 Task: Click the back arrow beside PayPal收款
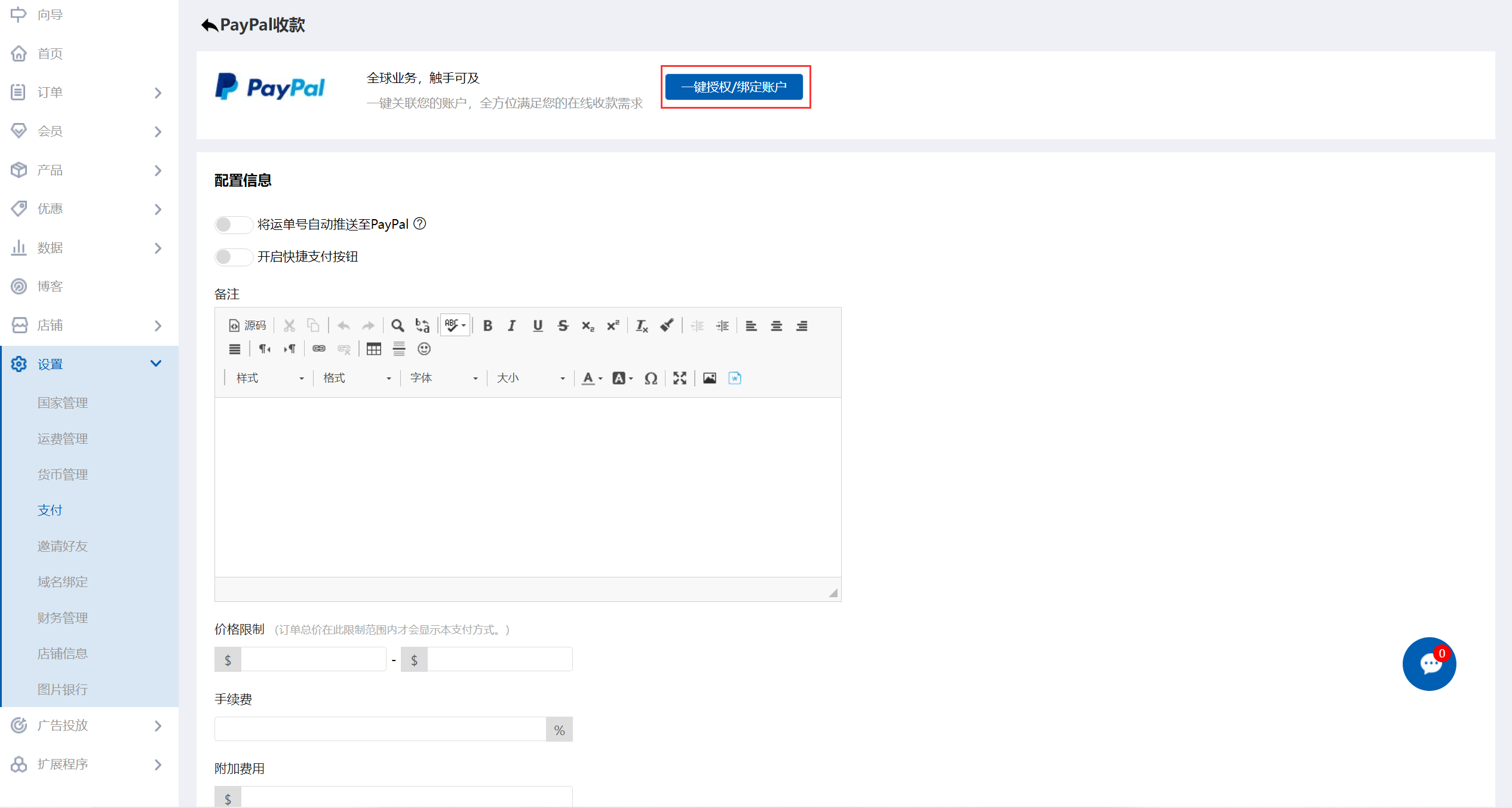209,25
